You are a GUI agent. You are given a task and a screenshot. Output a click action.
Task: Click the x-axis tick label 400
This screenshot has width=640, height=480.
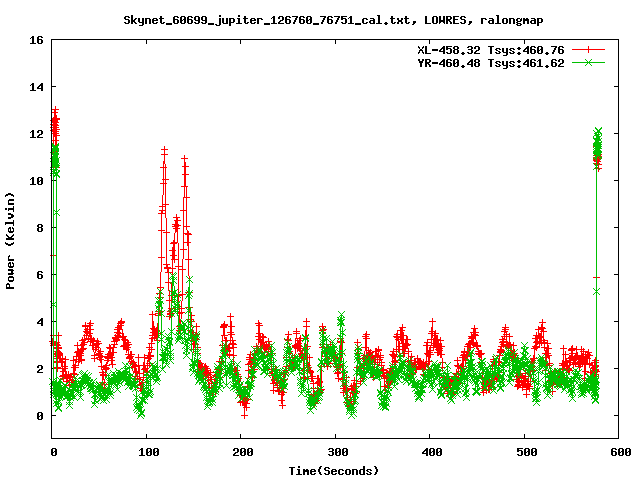pyautogui.click(x=431, y=452)
